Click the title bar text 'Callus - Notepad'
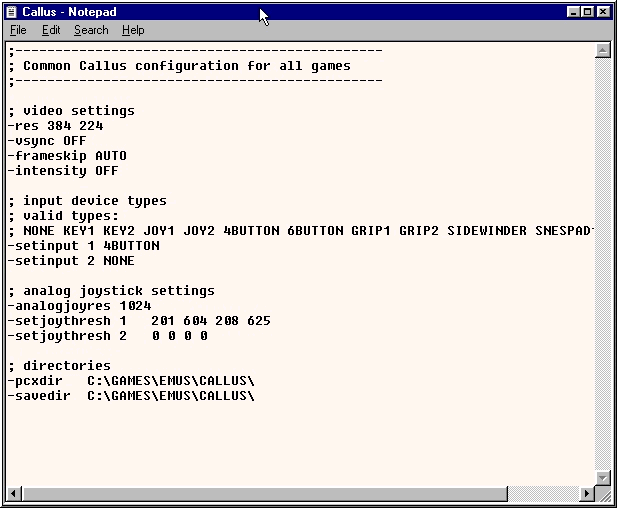Image resolution: width=617 pixels, height=508 pixels. pyautogui.click(x=69, y=12)
